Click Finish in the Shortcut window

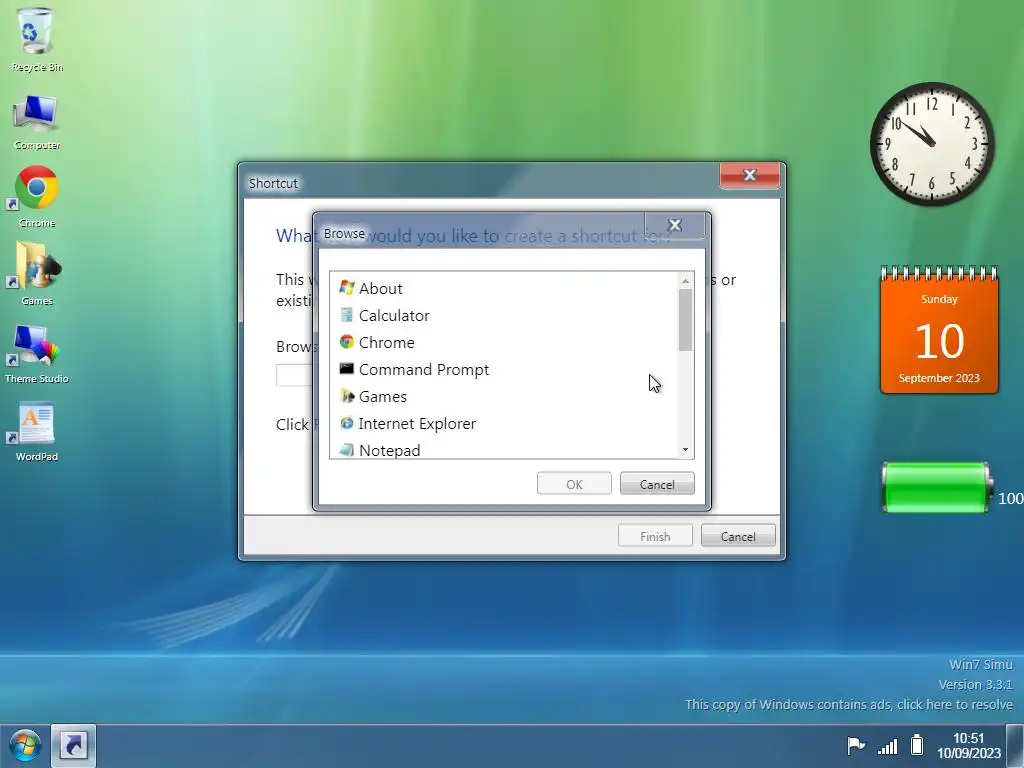(x=655, y=536)
